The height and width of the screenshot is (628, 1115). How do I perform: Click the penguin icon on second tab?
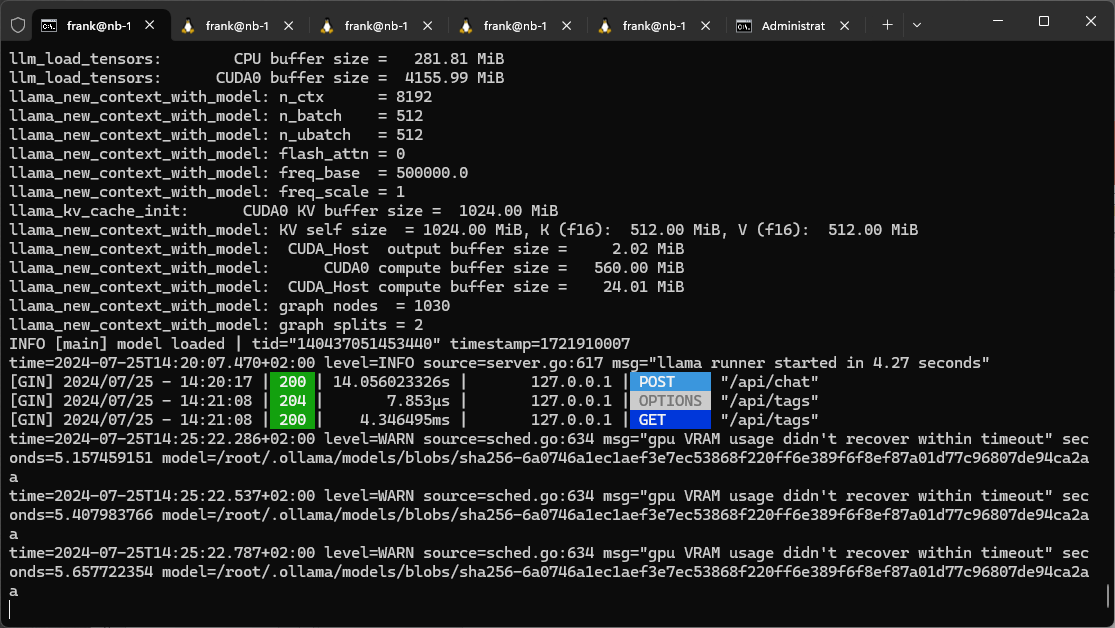click(x=188, y=26)
